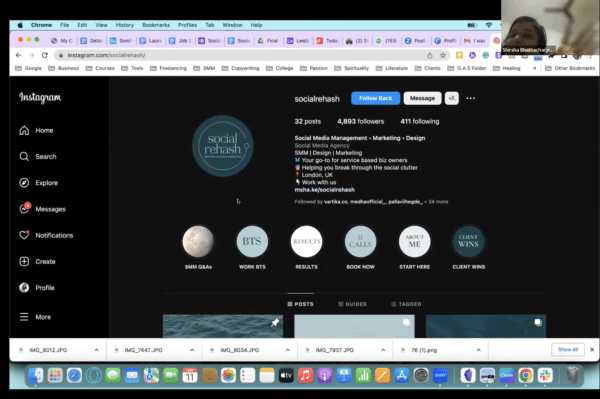Open Profile in sidebar

[x=37, y=288]
